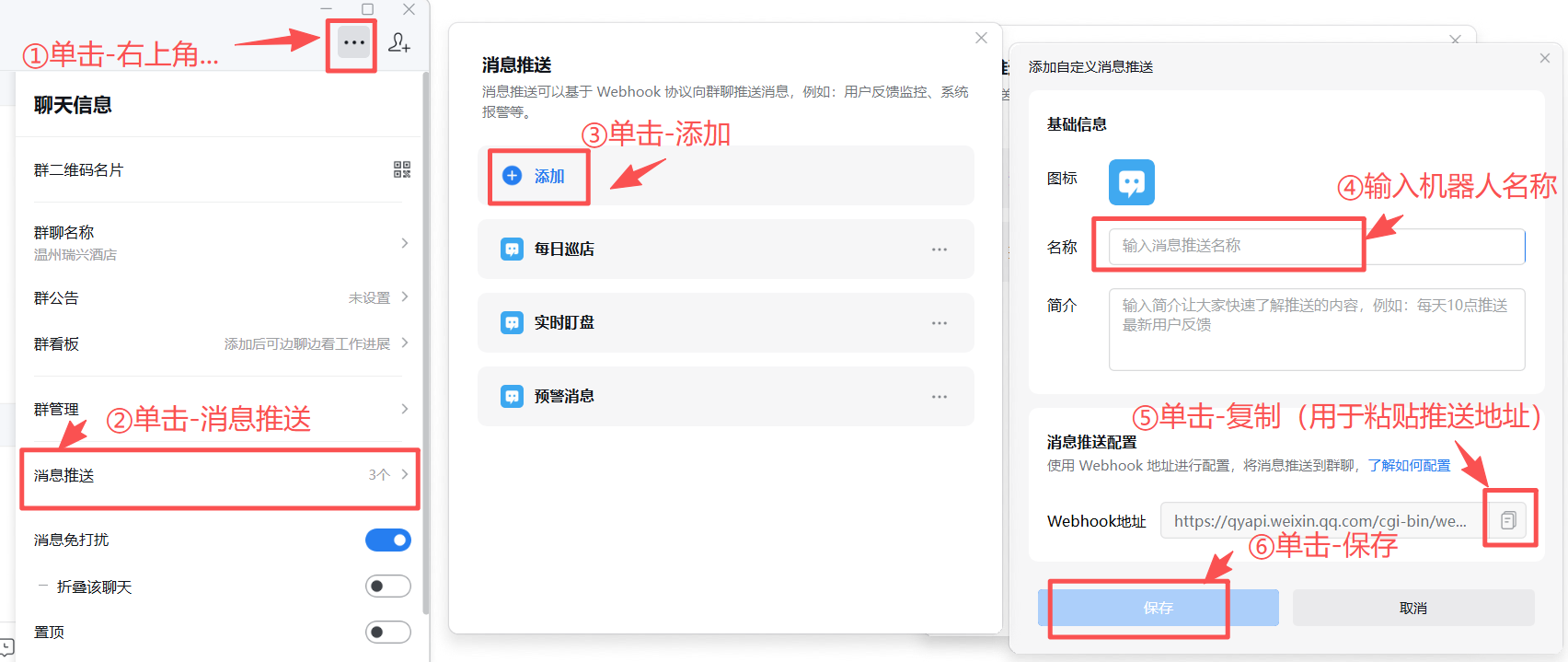Click the 添加 link text
Screen dimensions: 1568x662
tap(549, 176)
